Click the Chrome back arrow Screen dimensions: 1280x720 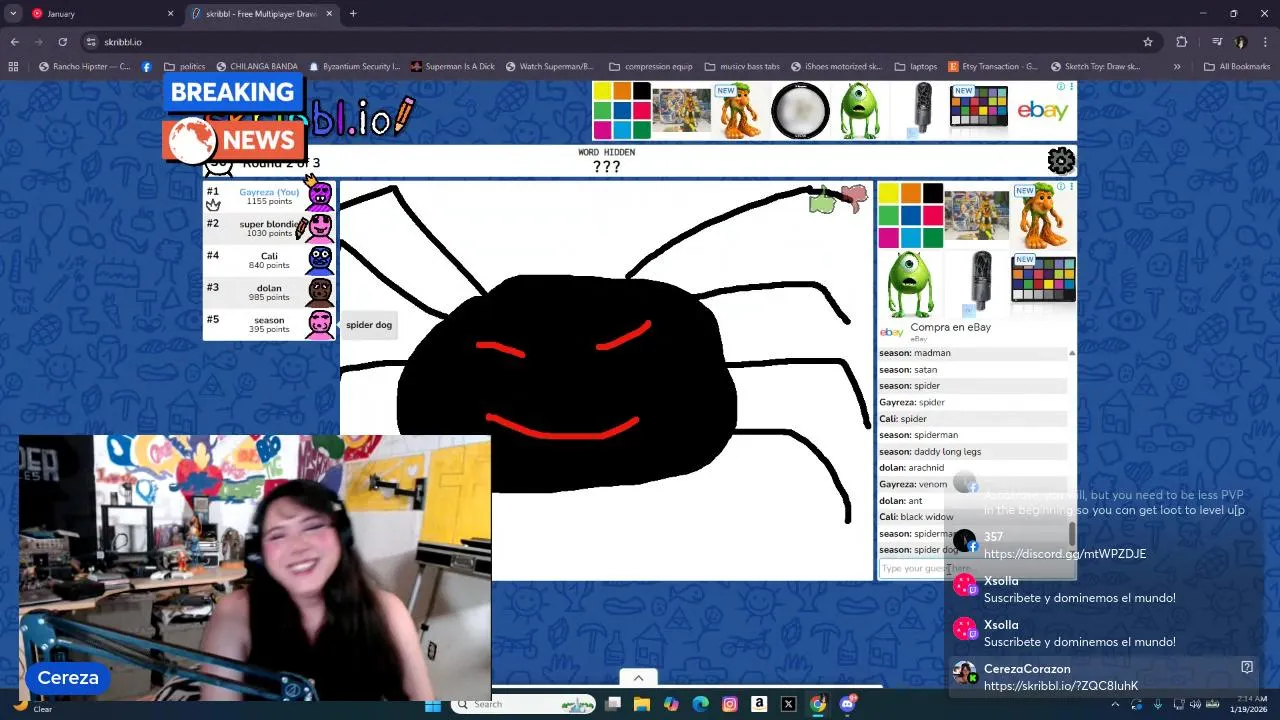[x=14, y=42]
